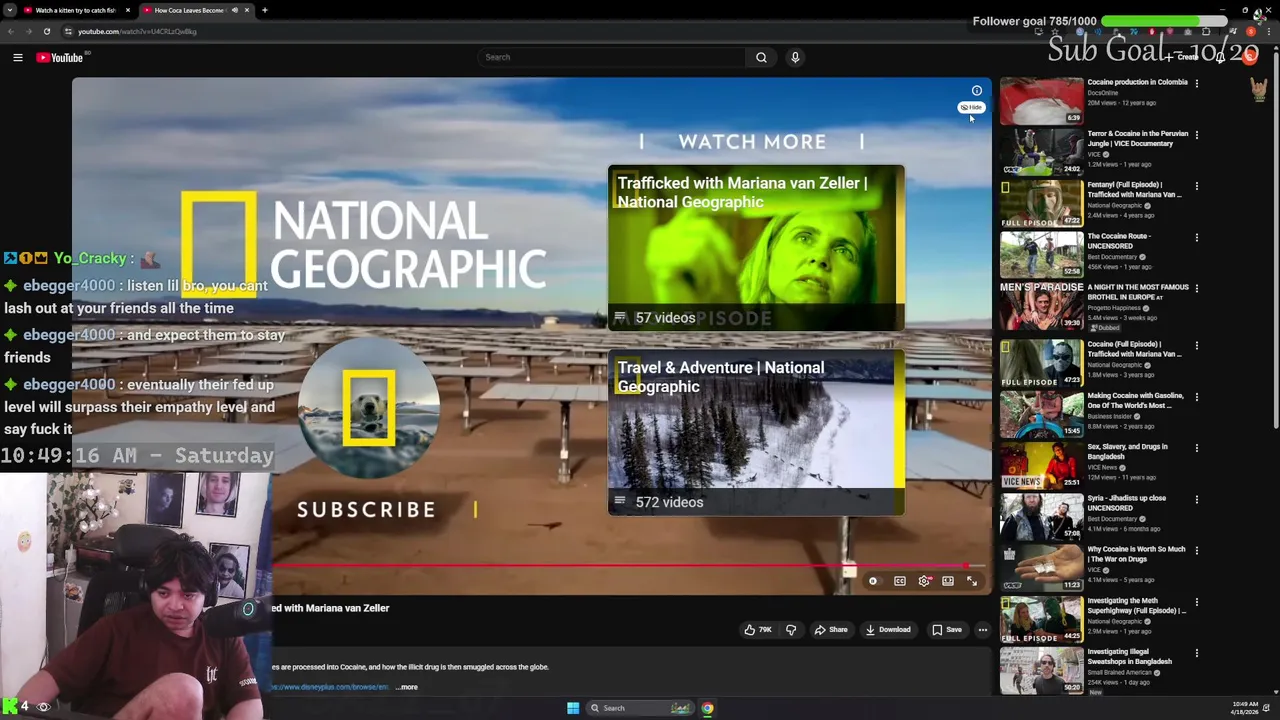Open 'Cocaine production in Colombia' thumbnail
Viewport: 1280px width, 720px height.
point(1041,101)
